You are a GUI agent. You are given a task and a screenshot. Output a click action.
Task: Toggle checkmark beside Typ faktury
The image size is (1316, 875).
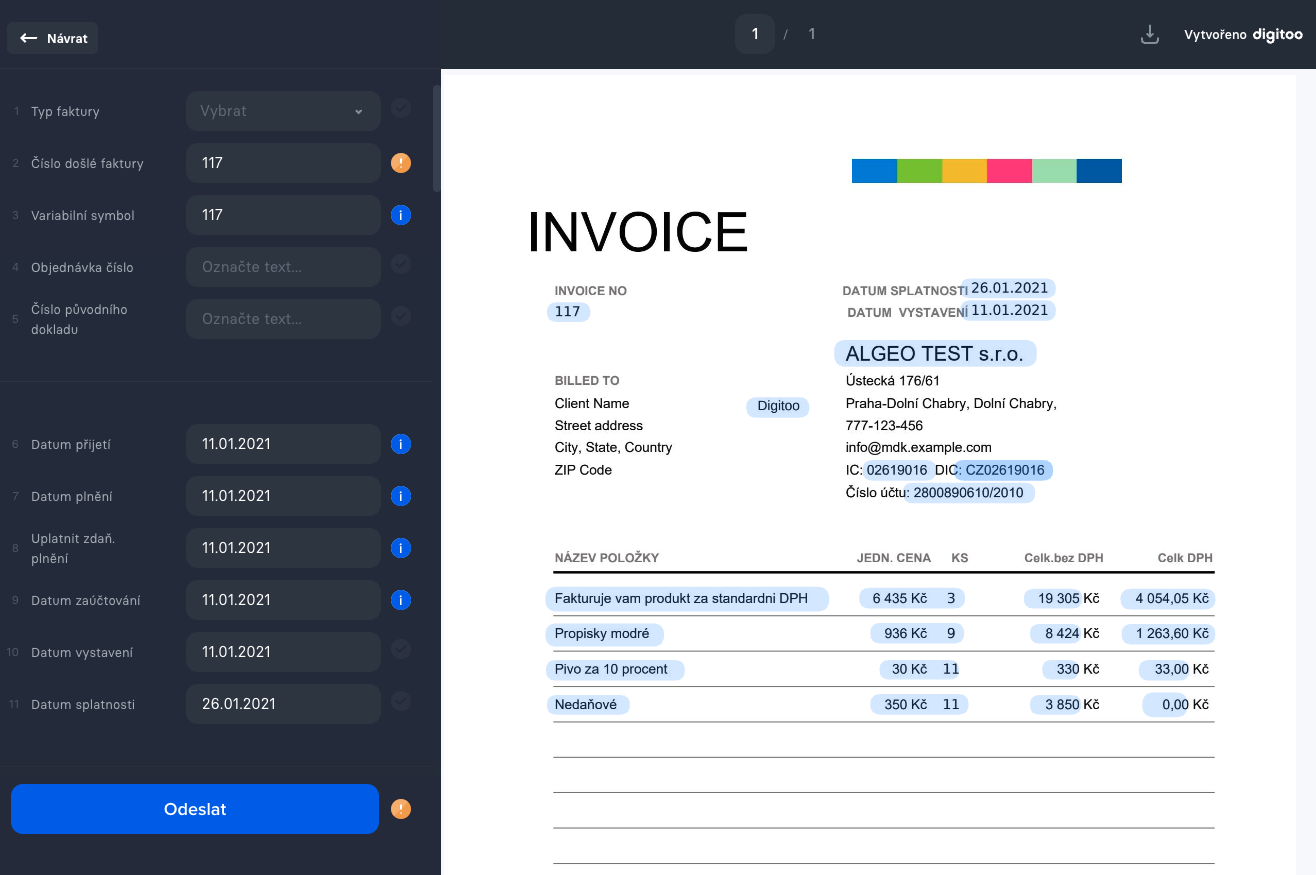pos(401,109)
